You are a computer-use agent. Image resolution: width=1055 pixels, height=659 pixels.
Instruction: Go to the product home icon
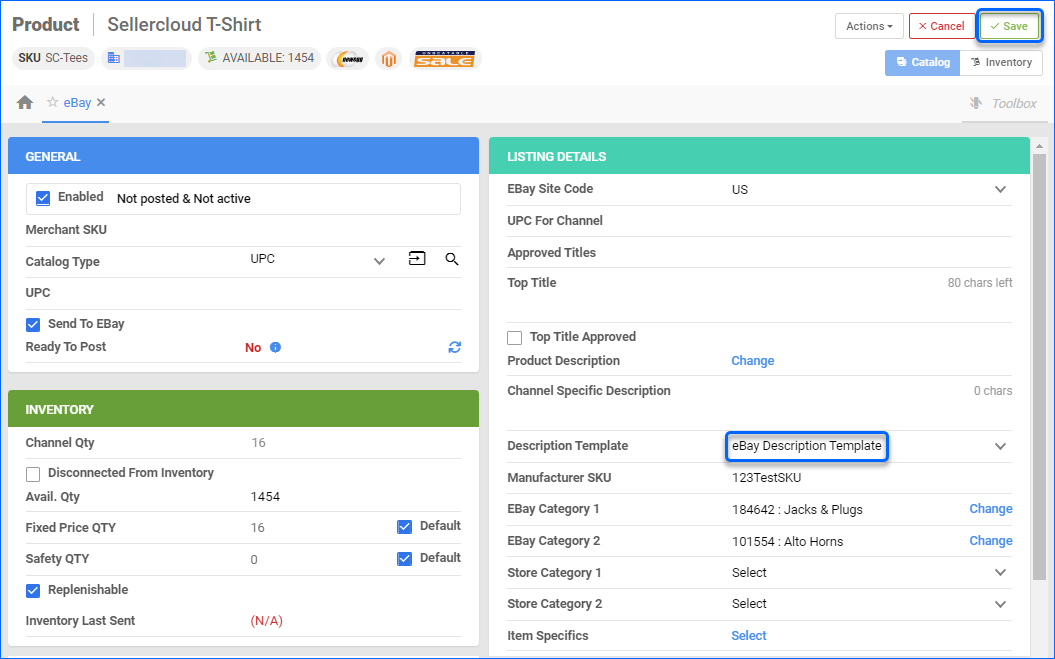coord(25,102)
